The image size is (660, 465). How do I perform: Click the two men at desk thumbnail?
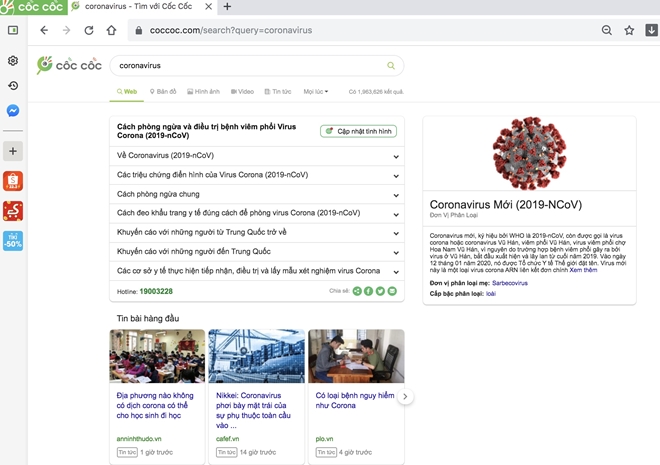[x=356, y=356]
